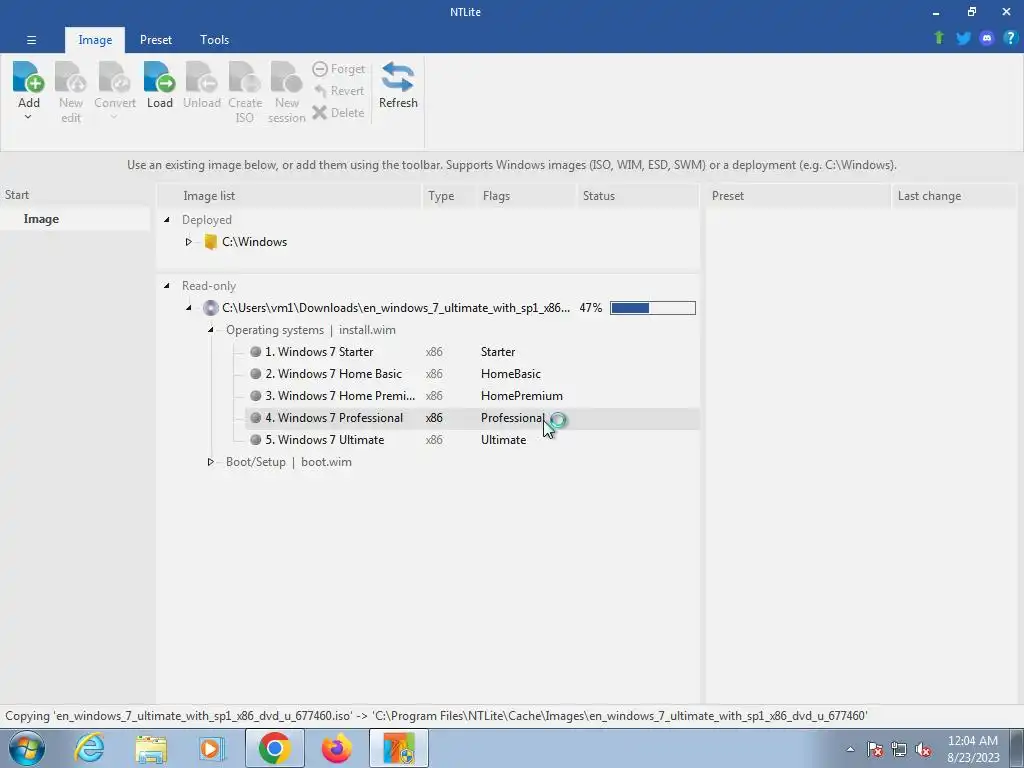This screenshot has width=1024, height=768.
Task: Click the Delete button
Action: (x=338, y=113)
